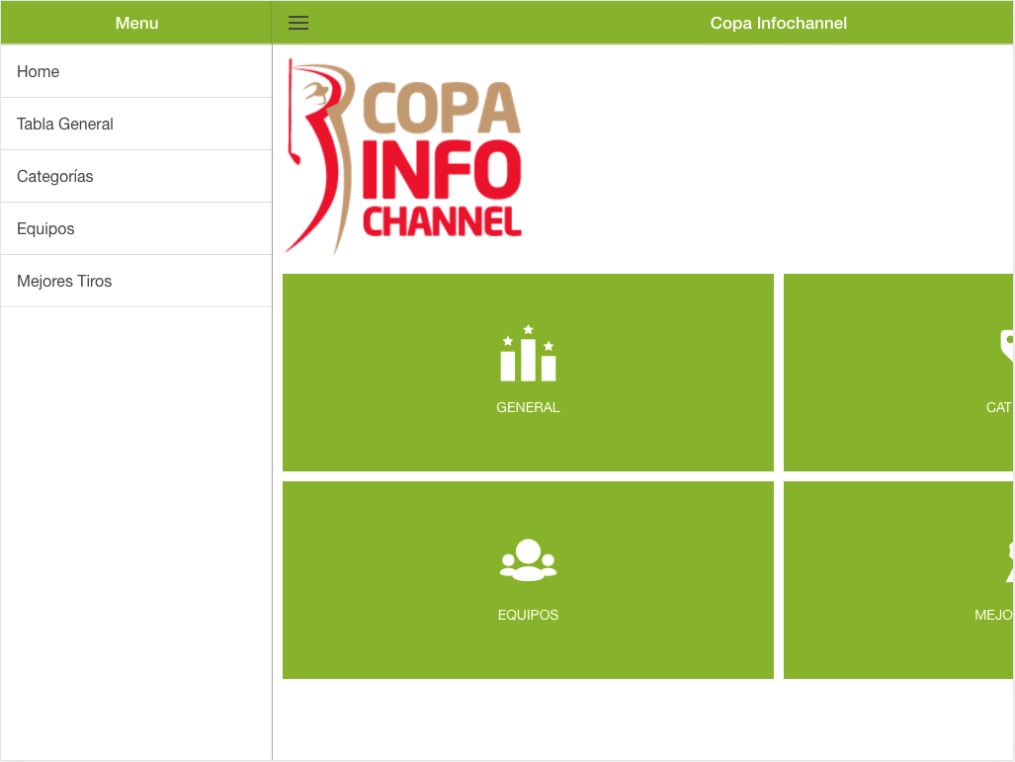Viewport: 1015px width, 762px height.
Task: Click the Copa Info Channel logo
Action: [x=403, y=156]
